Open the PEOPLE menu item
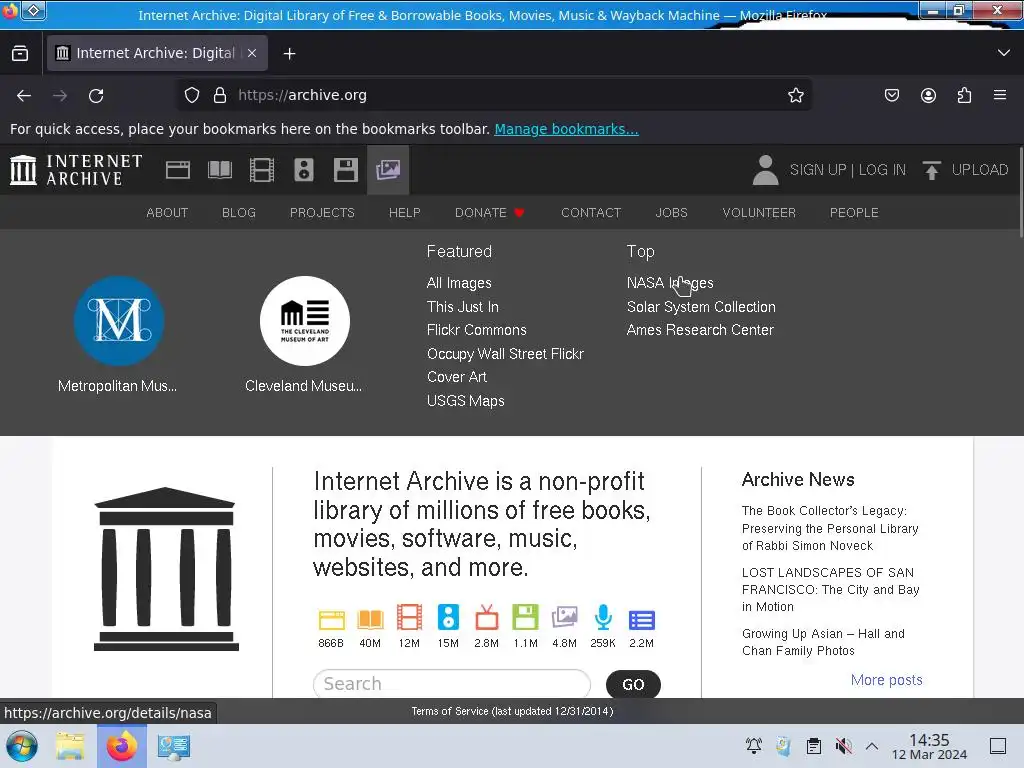 tap(854, 213)
